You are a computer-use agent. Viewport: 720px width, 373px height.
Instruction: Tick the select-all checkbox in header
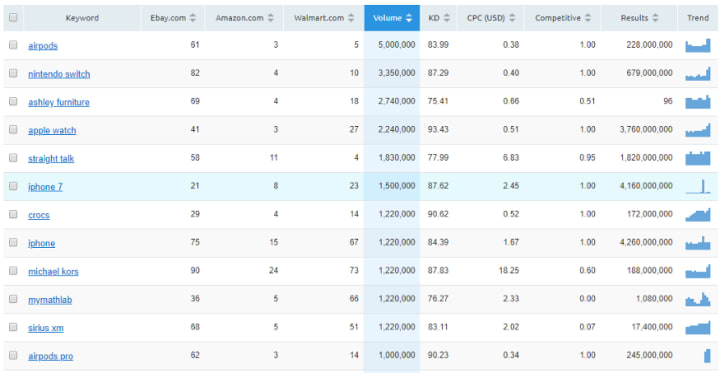click(x=13, y=17)
